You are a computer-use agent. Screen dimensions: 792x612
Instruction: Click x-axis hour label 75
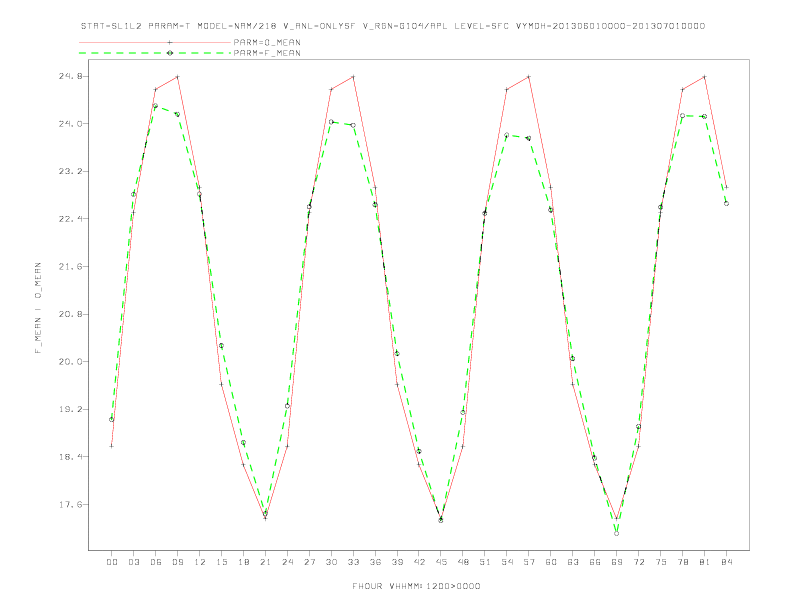point(661,562)
